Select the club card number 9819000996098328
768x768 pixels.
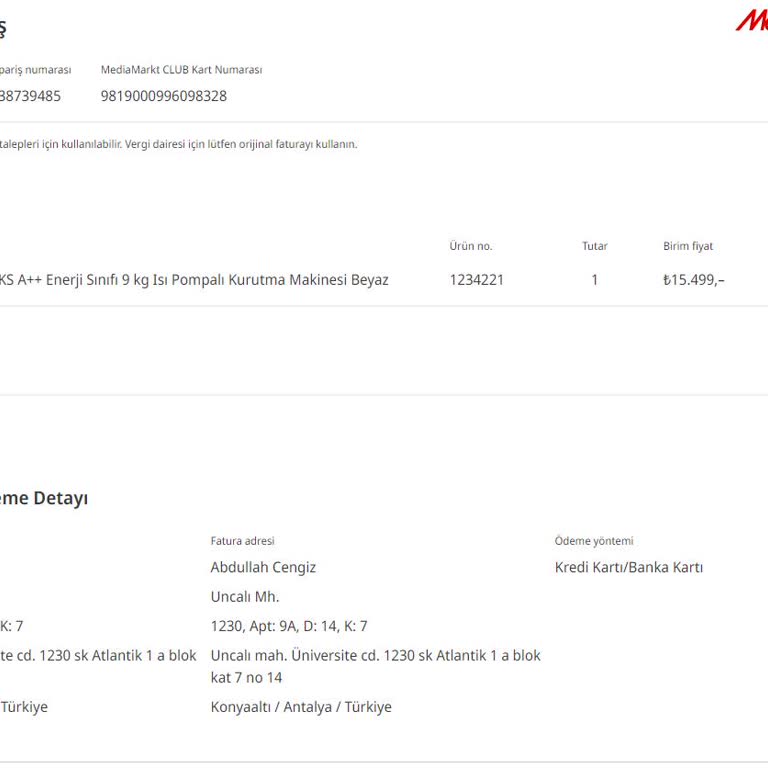[x=164, y=96]
